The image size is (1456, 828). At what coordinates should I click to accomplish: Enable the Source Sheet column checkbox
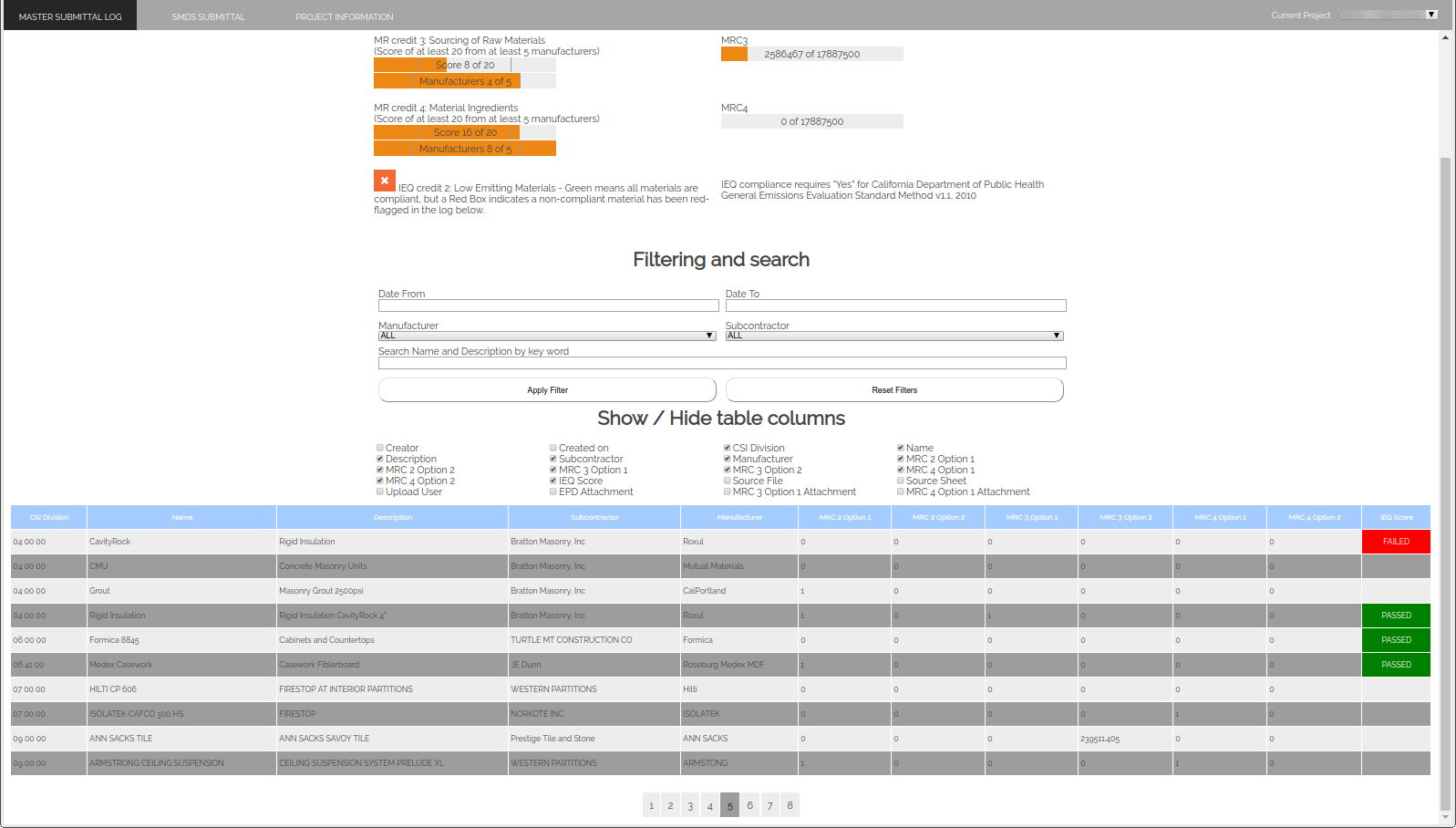click(901, 481)
